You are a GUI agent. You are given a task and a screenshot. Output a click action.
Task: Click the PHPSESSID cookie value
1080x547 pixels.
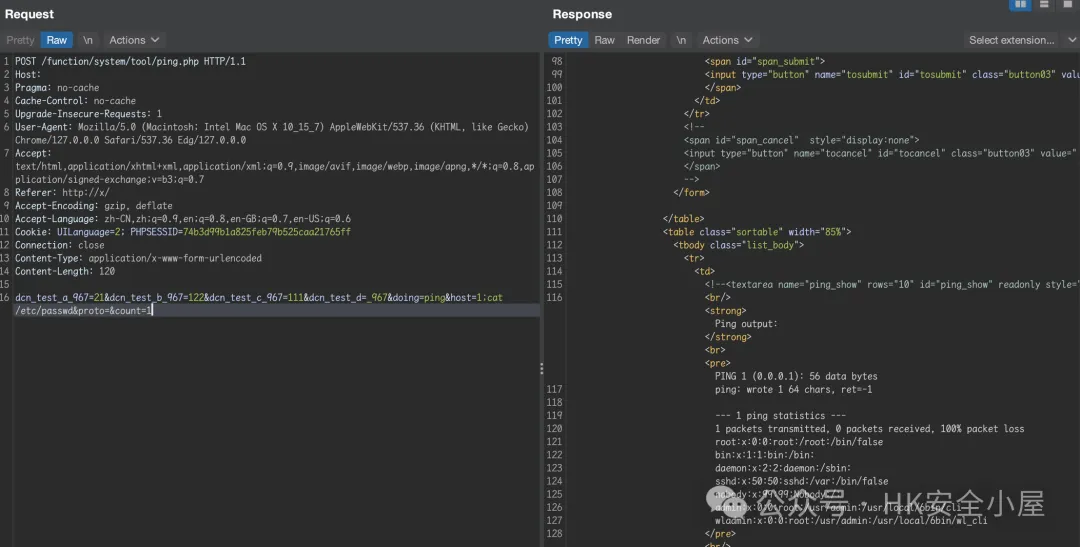(x=267, y=232)
